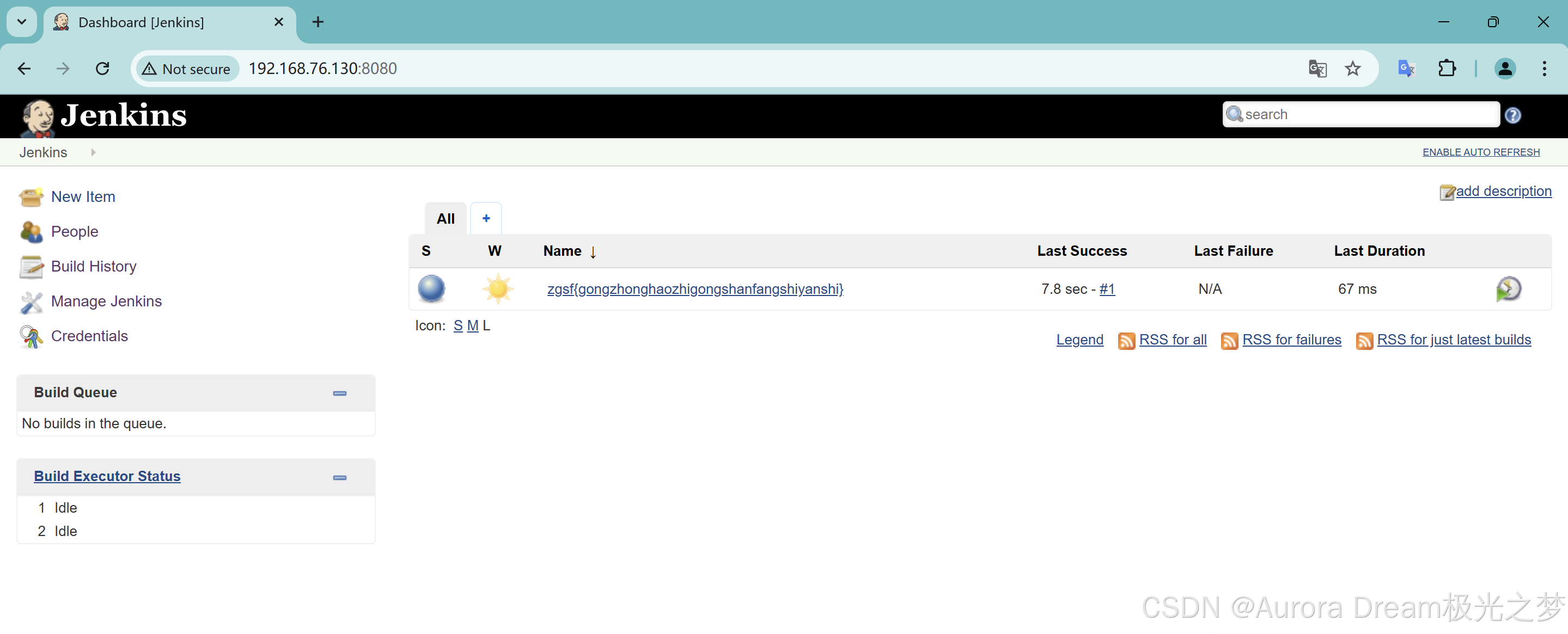
Task: Open the tab search dropdown chevron
Action: [22, 22]
